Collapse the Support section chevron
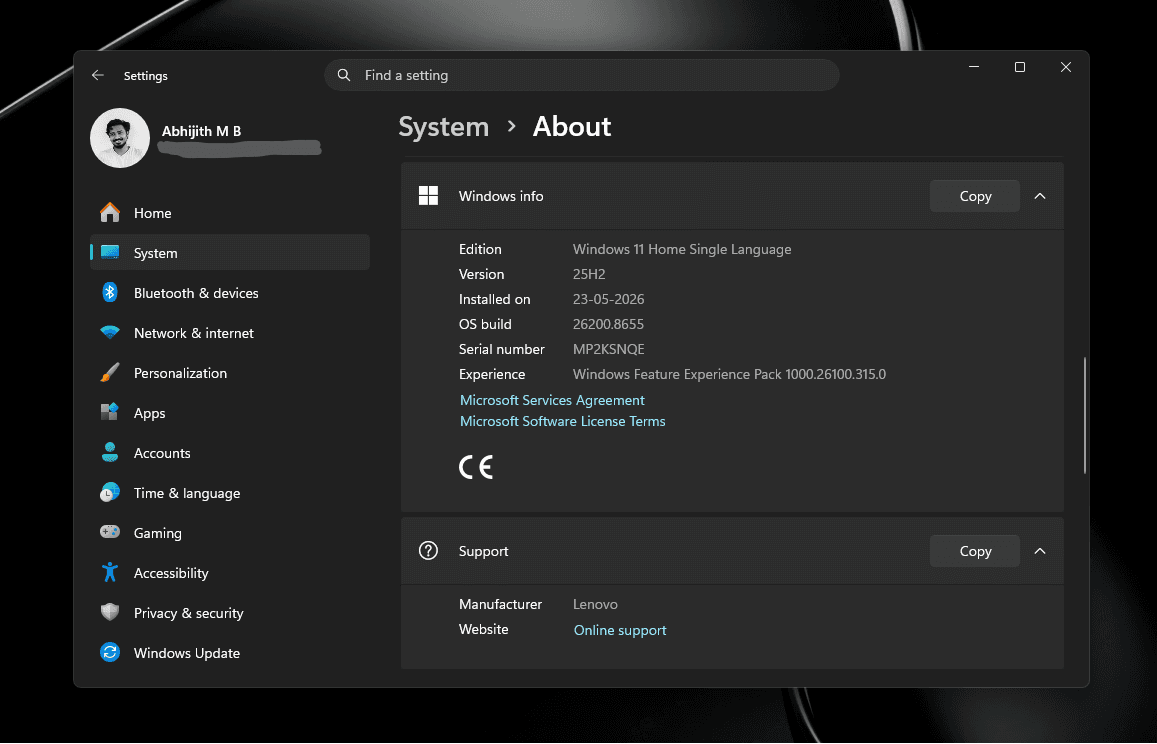 1040,551
